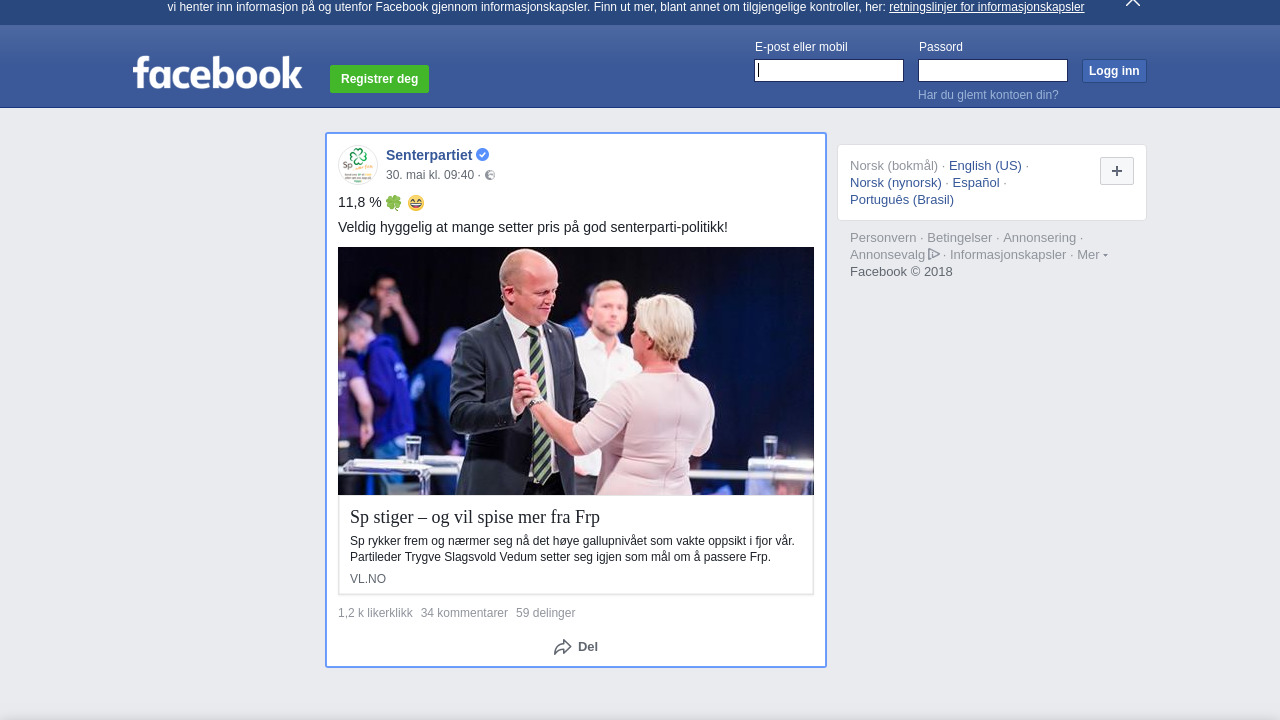Open headline Sp stiger – og vil spise mer fra Frp
The image size is (1280, 720).
pyautogui.click(x=475, y=517)
